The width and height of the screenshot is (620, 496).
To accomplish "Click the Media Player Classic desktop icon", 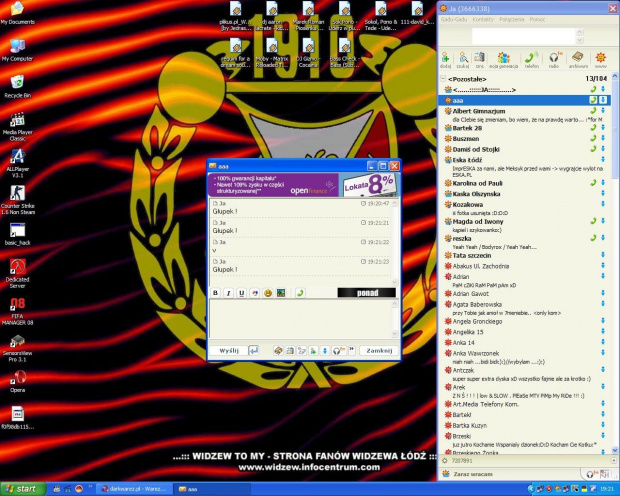I will coord(17,127).
